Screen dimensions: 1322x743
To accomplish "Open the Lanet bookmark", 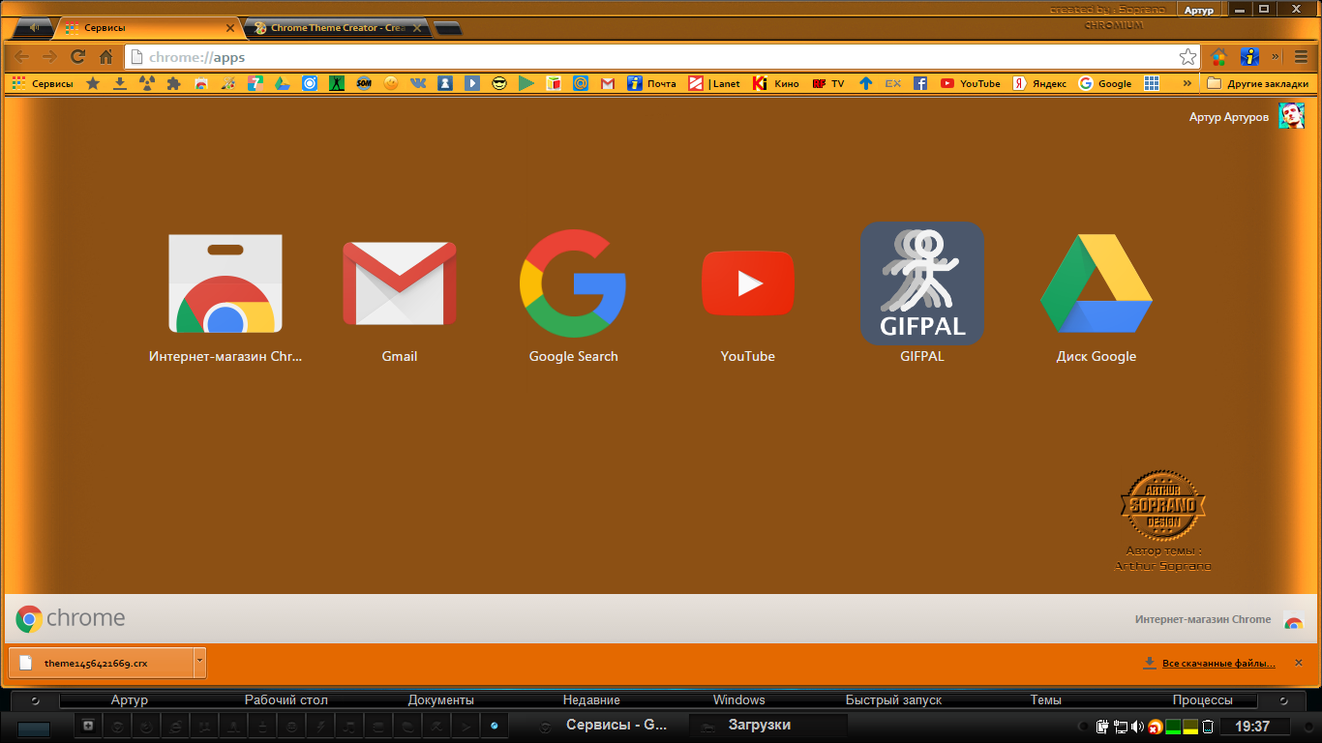I will click(x=714, y=84).
